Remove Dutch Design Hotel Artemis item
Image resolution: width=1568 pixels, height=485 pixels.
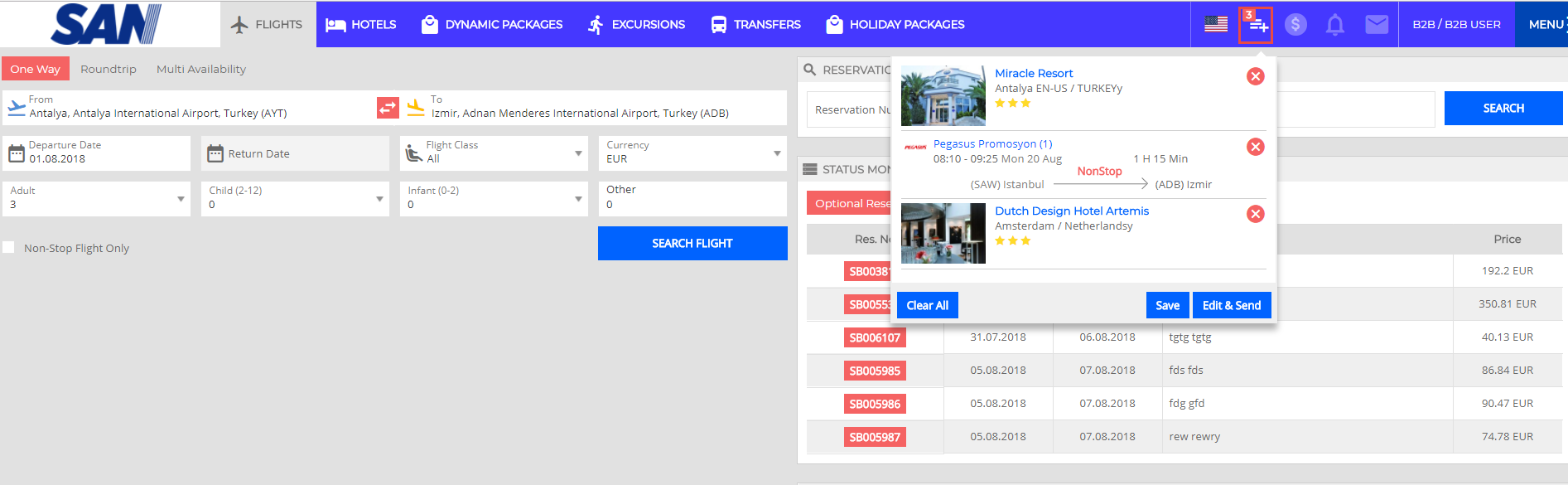tap(1255, 214)
